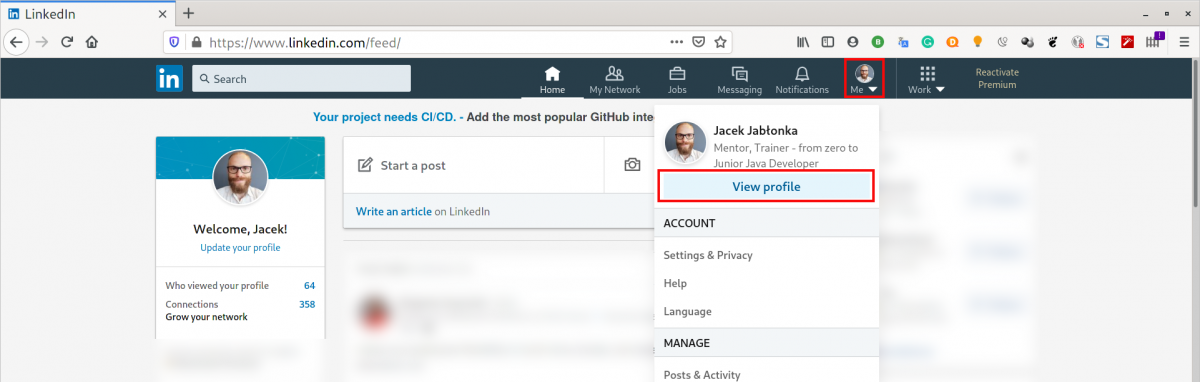Screen dimensions: 1200x382
Task: Go to the browser home page
Action: tap(92, 42)
